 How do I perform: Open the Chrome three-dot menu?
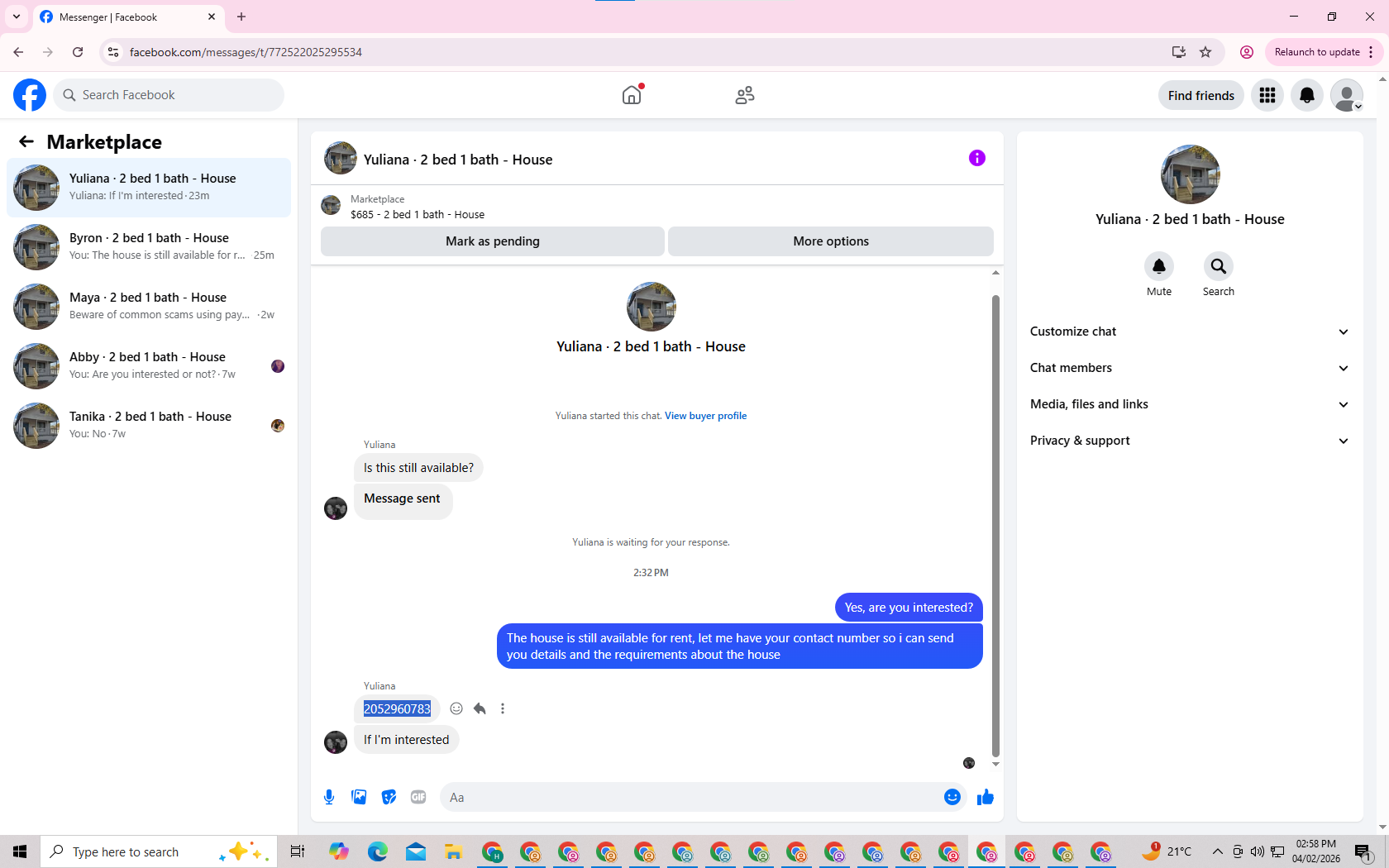1371,52
